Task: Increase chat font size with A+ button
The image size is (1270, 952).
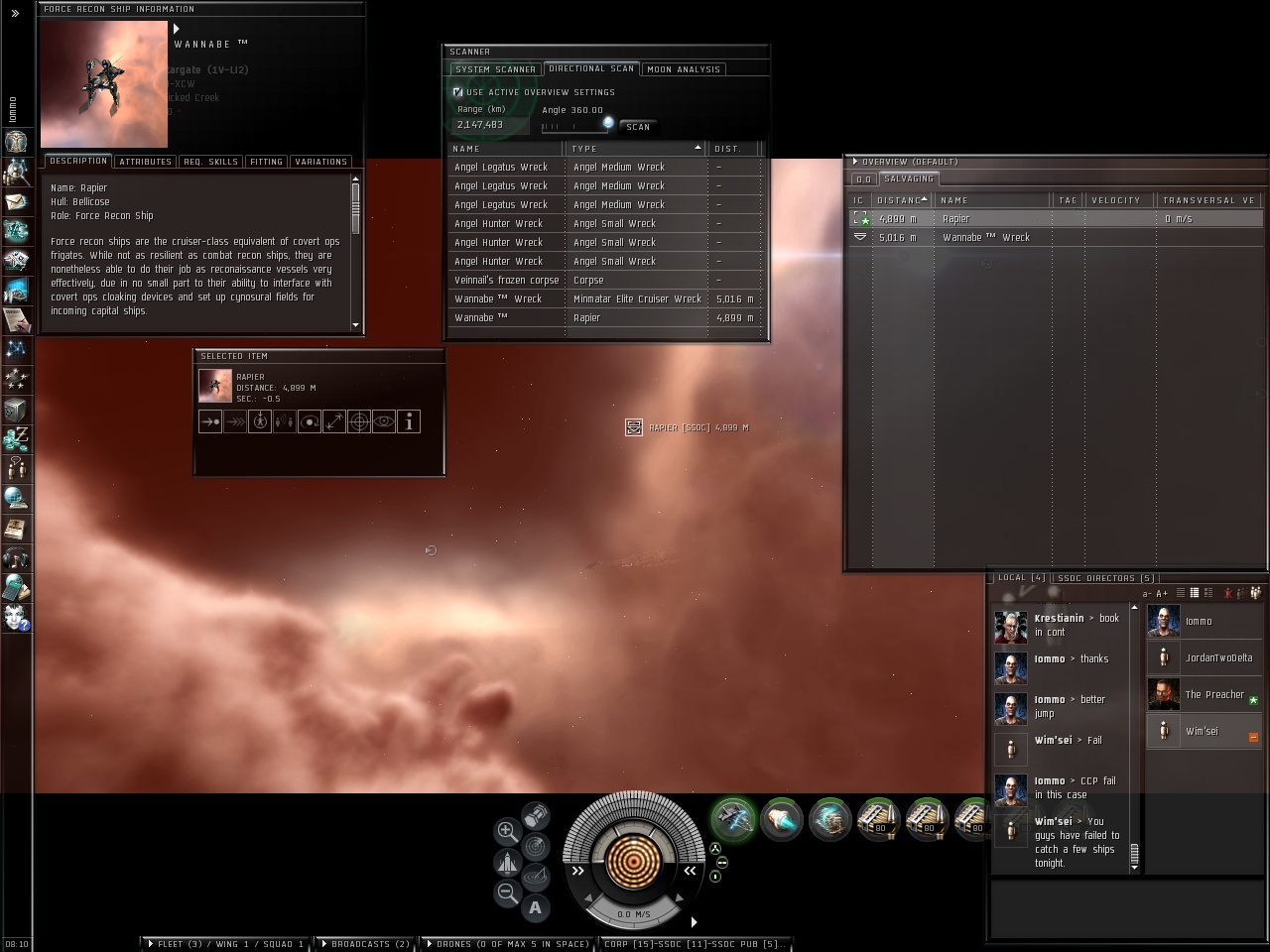Action: click(x=1162, y=593)
